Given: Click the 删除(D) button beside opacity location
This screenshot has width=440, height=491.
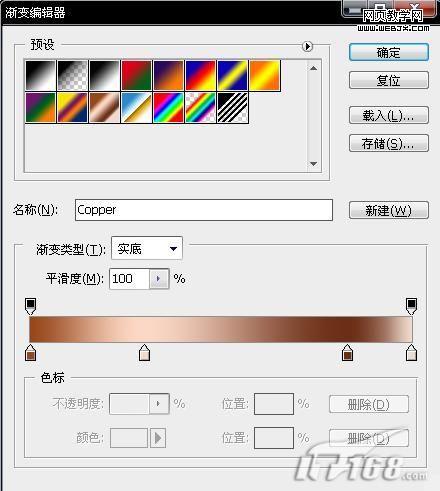Looking at the screenshot, I should point(369,404).
